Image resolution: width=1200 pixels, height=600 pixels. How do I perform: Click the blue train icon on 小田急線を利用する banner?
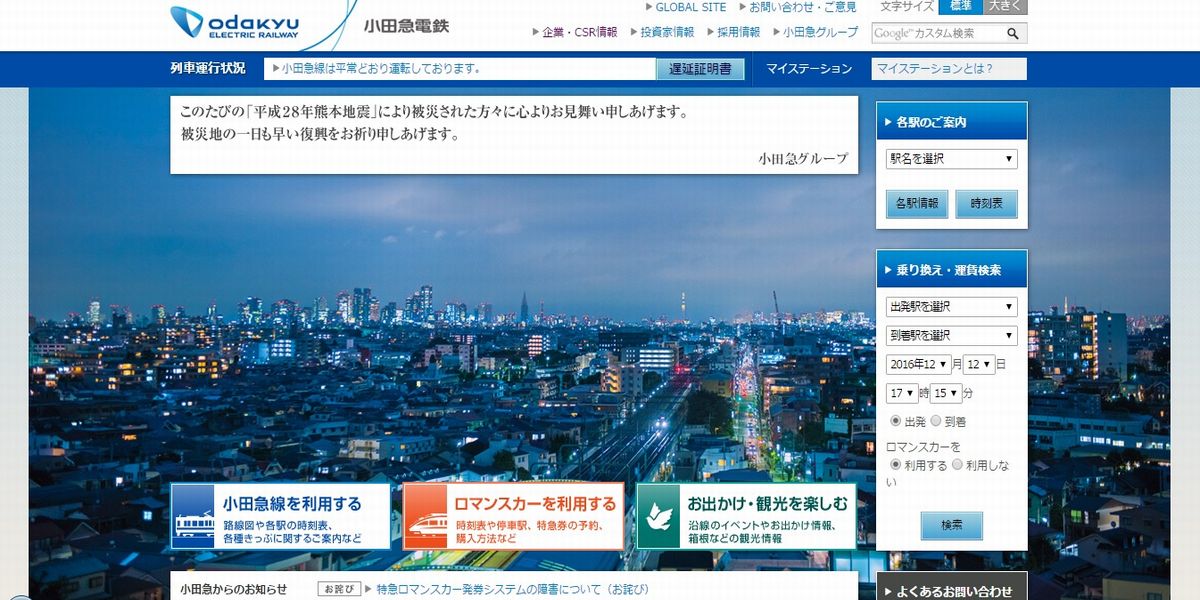[193, 518]
